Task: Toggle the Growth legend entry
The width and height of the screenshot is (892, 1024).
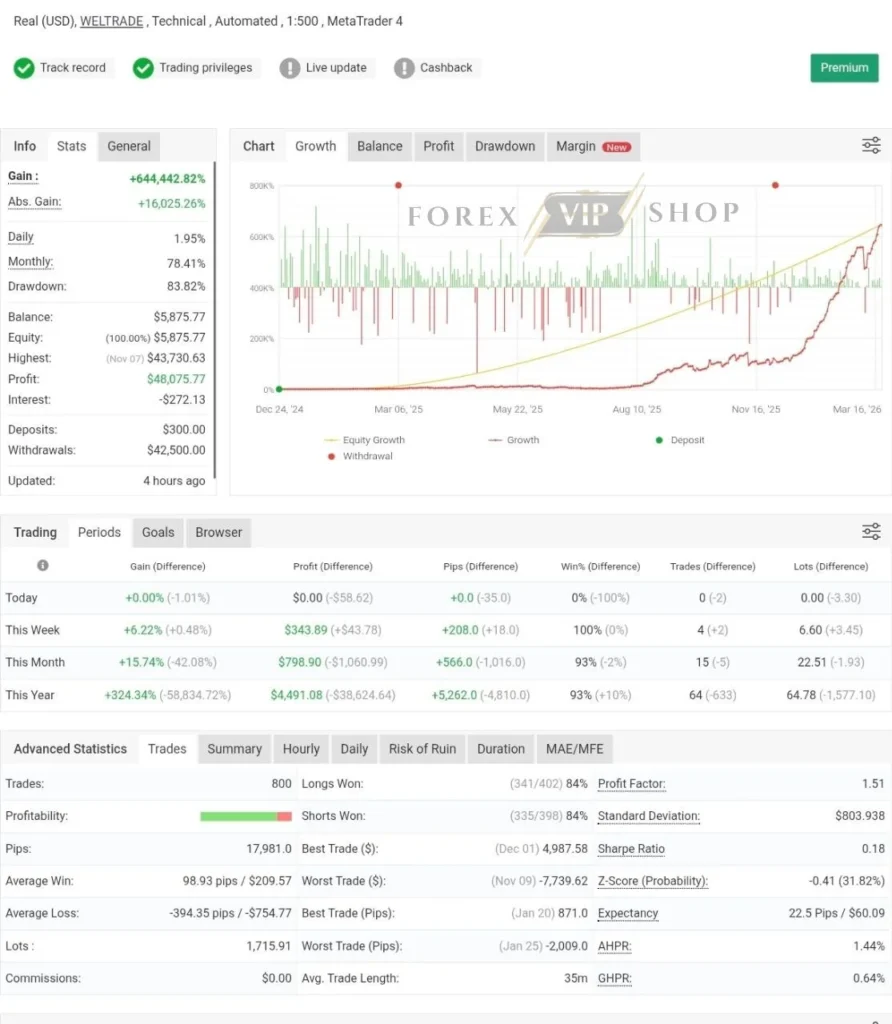Action: 514,440
